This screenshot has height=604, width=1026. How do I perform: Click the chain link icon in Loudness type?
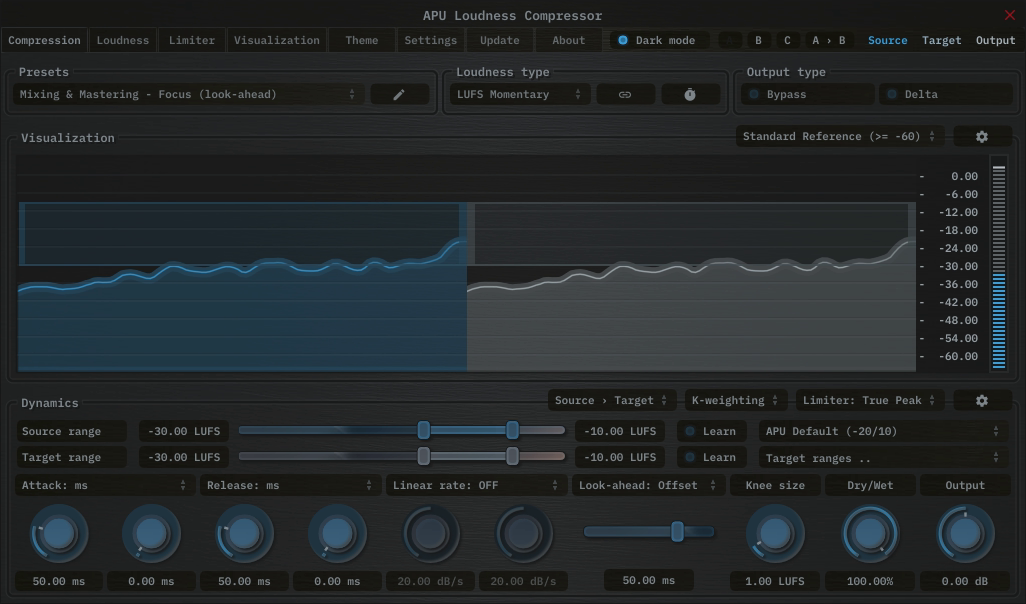click(x=625, y=94)
